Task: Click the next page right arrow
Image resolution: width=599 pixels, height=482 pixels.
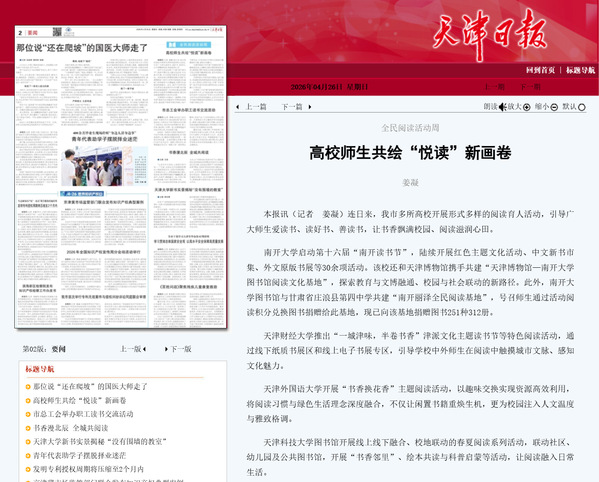Action: (166, 349)
